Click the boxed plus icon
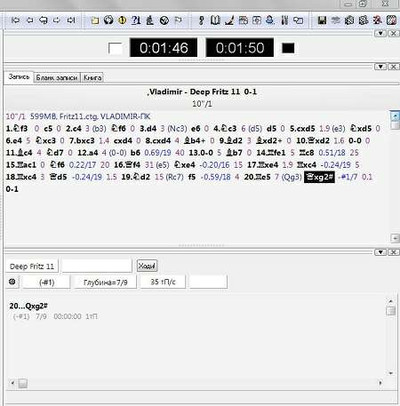The width and height of the screenshot is (400, 406). pyautogui.click(x=257, y=21)
